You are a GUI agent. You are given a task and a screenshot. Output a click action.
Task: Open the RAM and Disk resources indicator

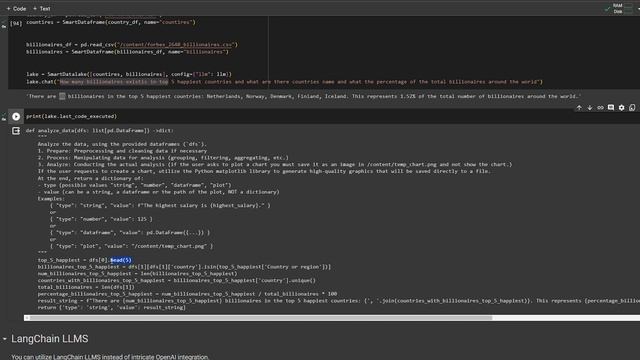tap(622, 9)
